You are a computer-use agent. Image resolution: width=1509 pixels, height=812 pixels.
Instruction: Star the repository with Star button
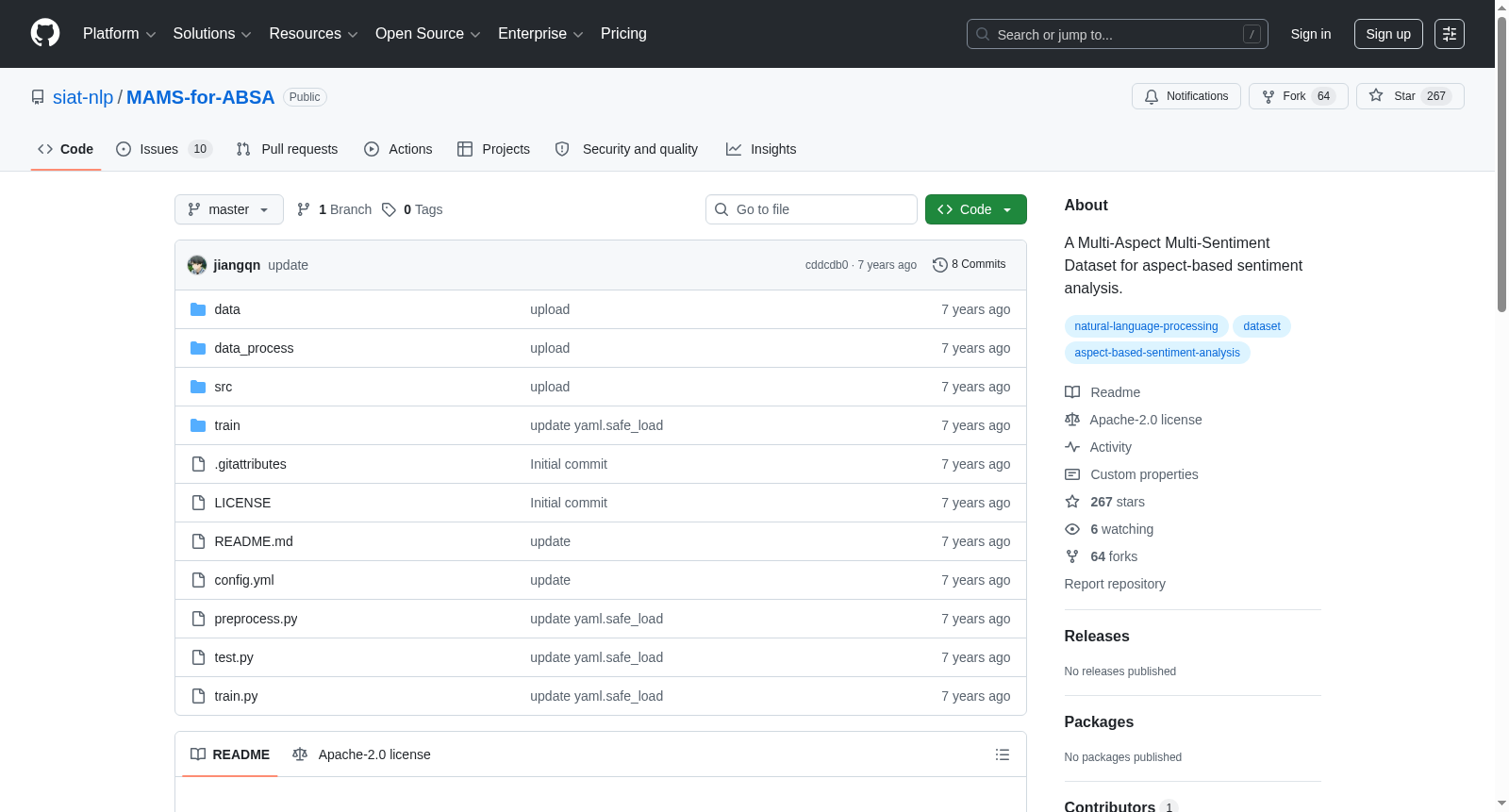(1410, 96)
